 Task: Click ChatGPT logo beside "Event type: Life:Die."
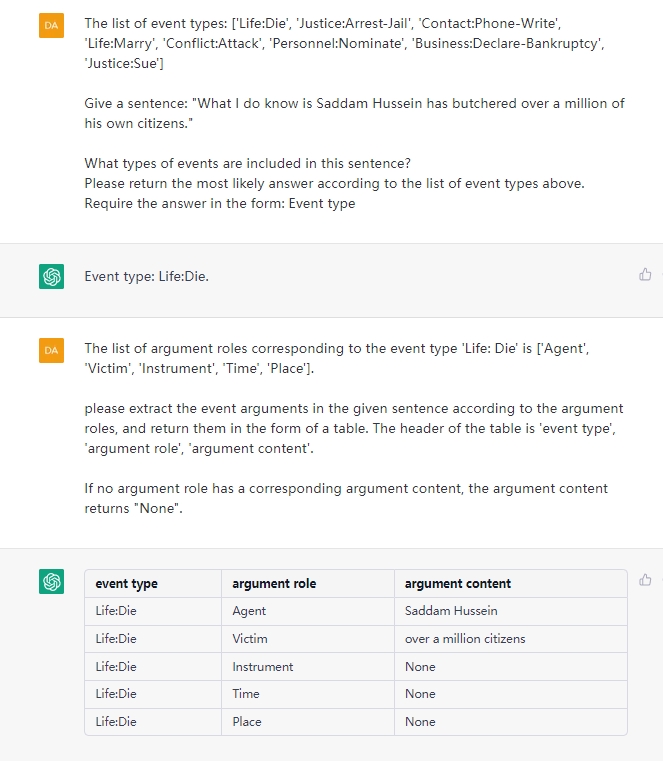pos(51,276)
